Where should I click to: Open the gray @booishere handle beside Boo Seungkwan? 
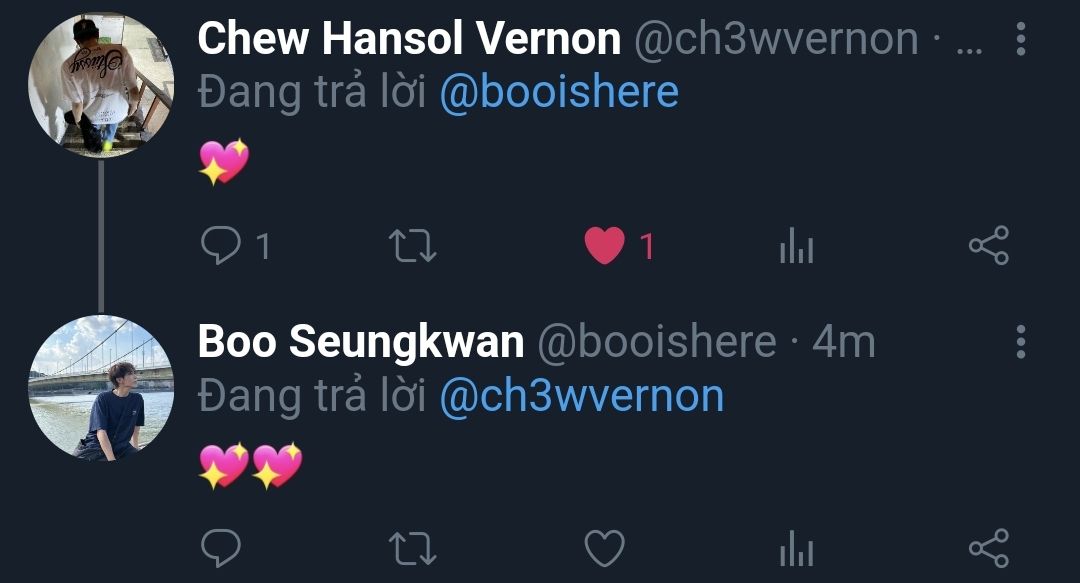656,342
